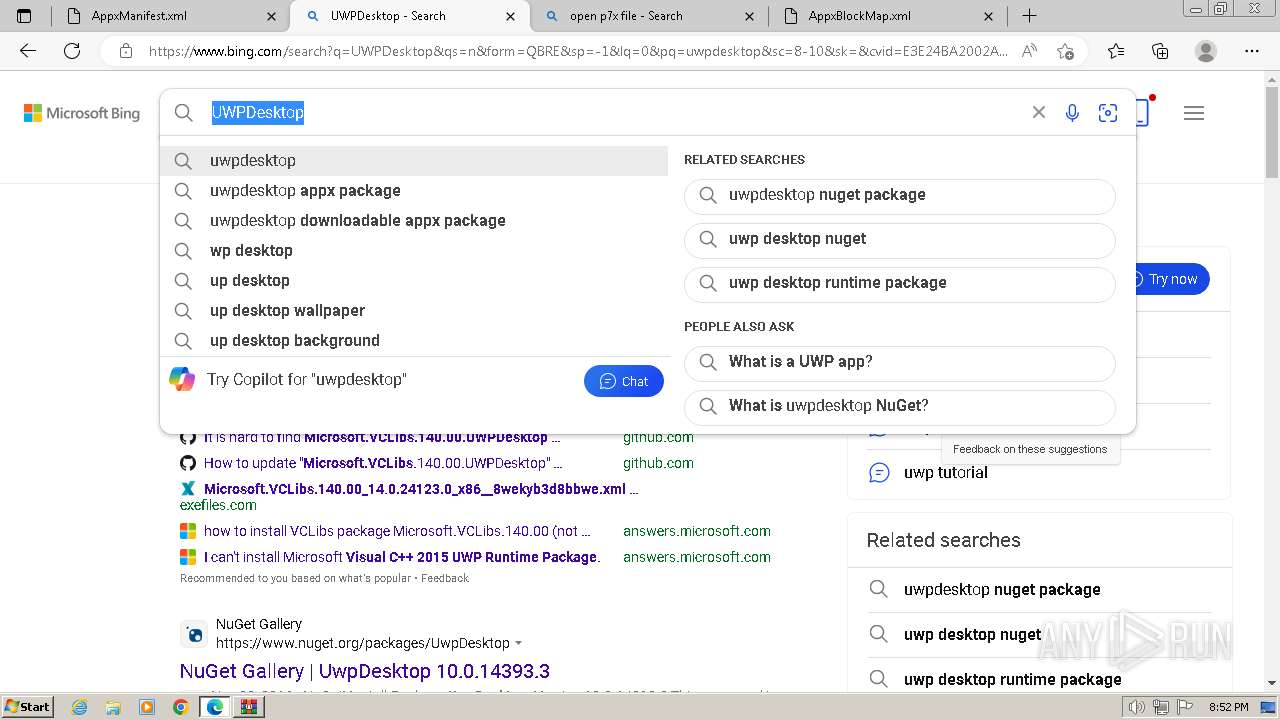This screenshot has height=720, width=1280.
Task: Select suggestion up desktop background
Action: [414, 340]
